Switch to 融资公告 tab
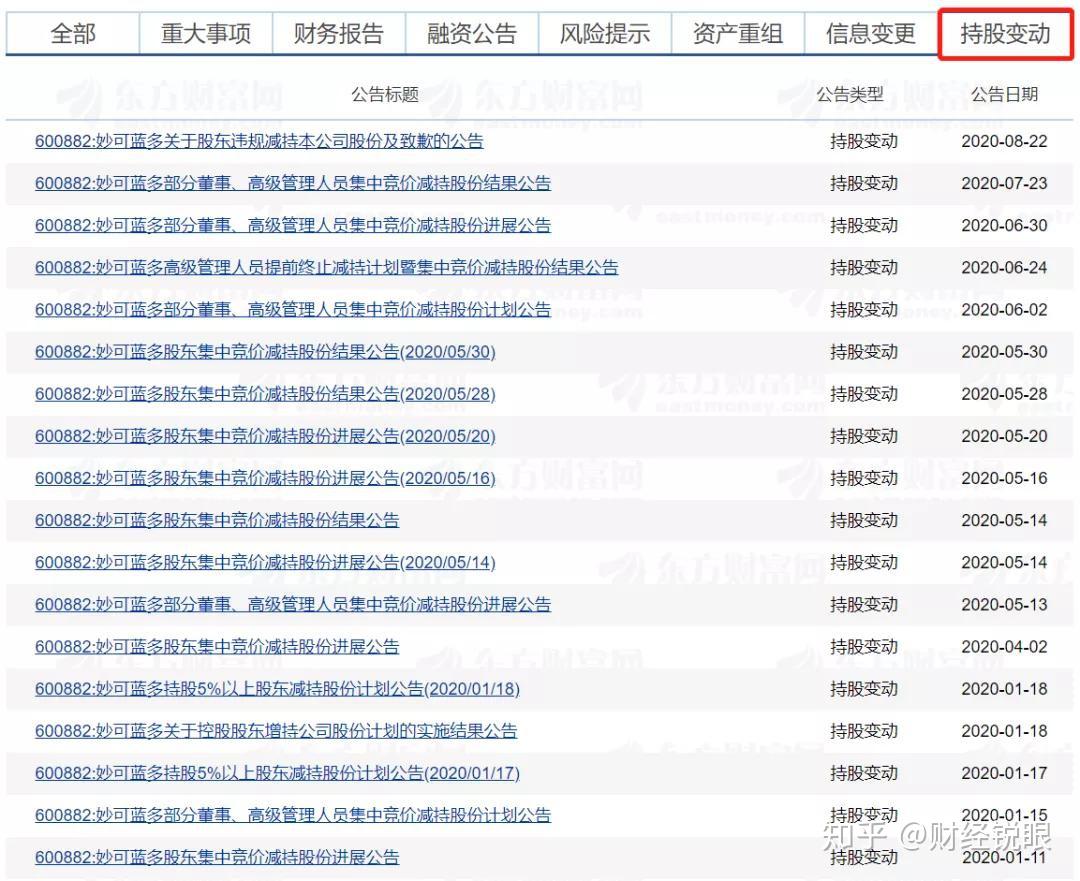 pos(471,34)
